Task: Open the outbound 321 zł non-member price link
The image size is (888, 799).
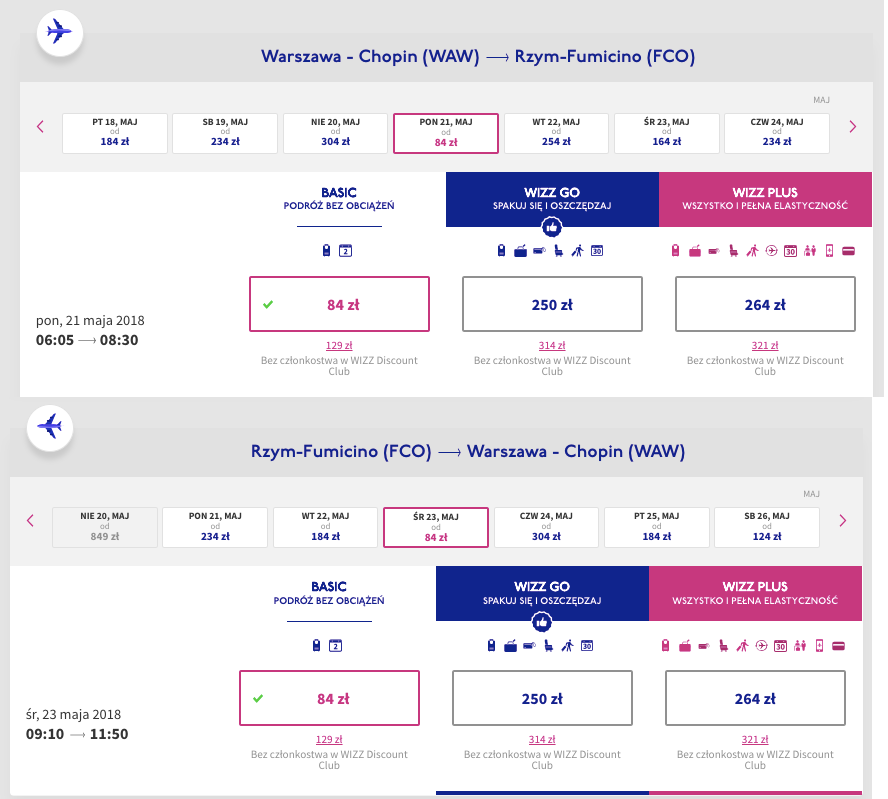Action: (765, 345)
